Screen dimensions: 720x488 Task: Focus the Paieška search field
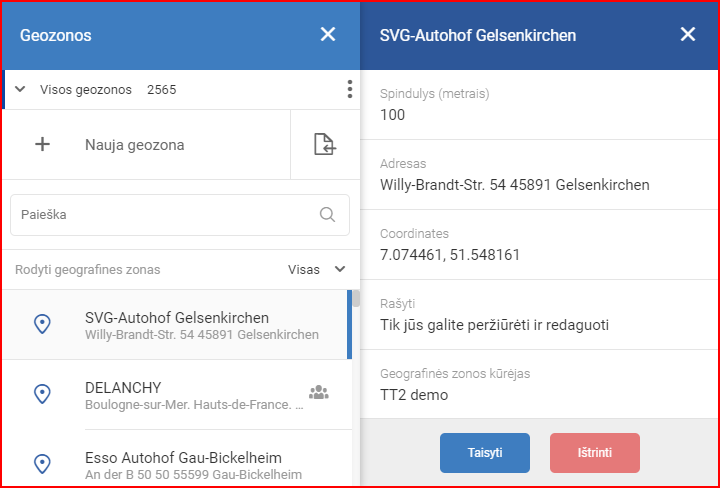pyautogui.click(x=180, y=215)
